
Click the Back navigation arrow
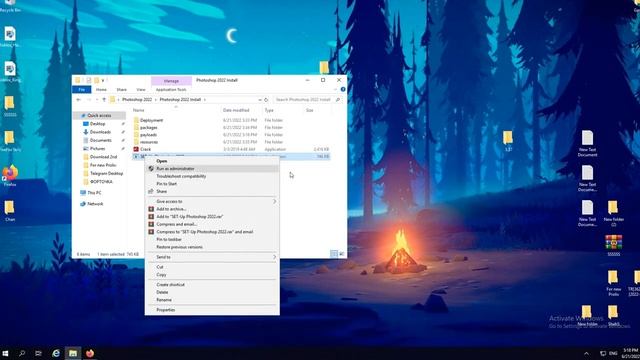pos(78,100)
